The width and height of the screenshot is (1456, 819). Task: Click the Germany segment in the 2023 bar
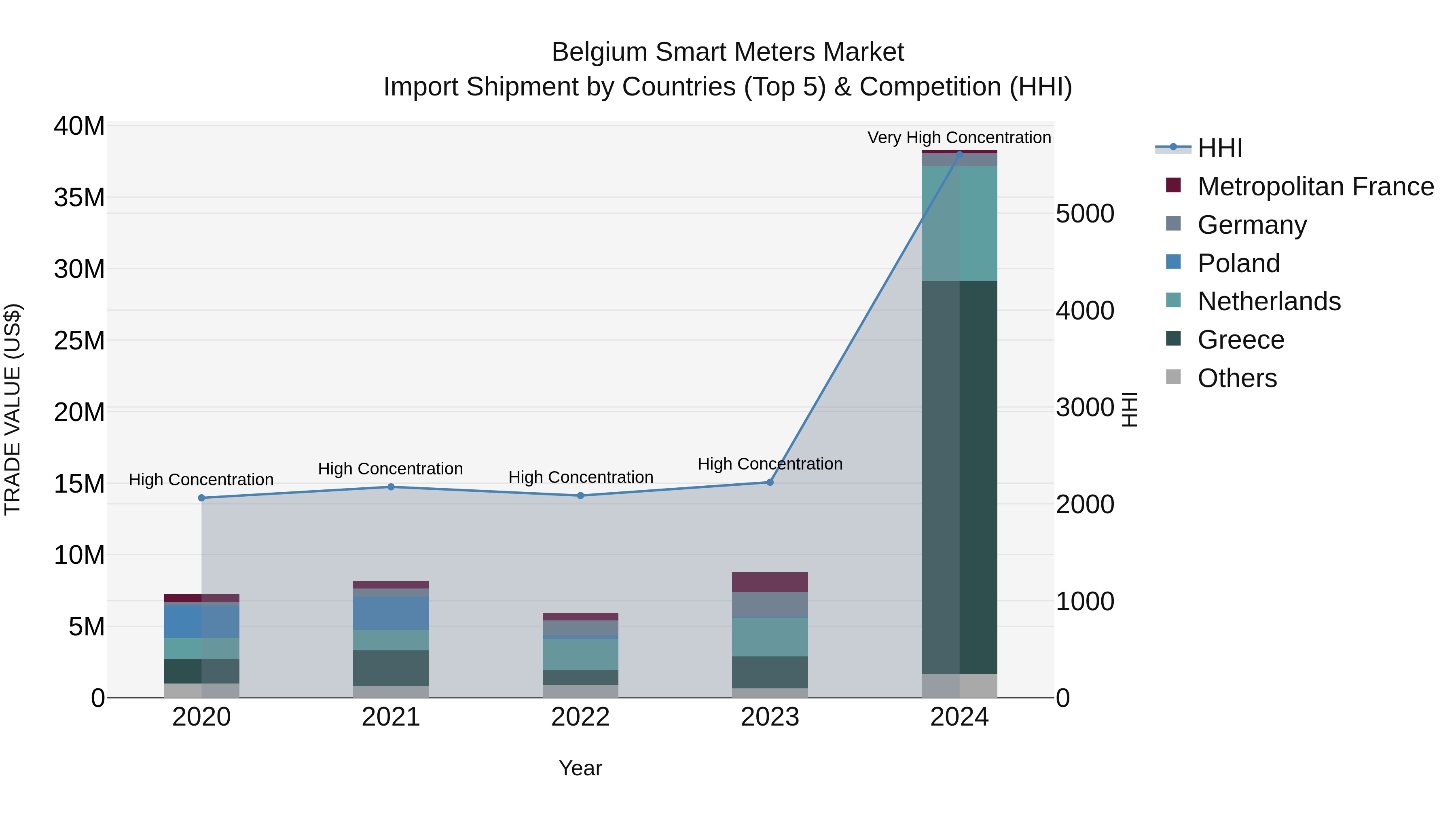click(x=770, y=605)
